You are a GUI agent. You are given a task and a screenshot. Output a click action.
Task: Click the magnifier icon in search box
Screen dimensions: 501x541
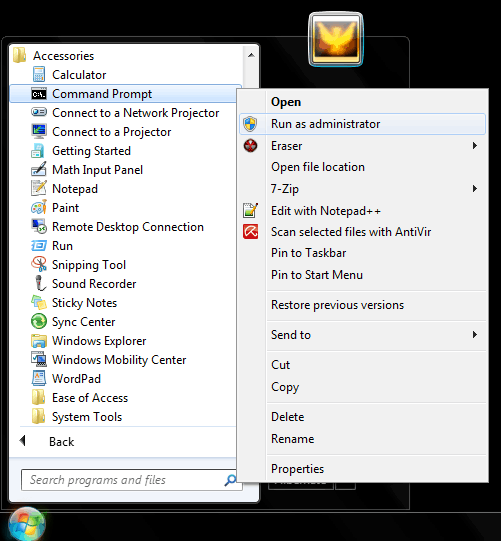230,480
